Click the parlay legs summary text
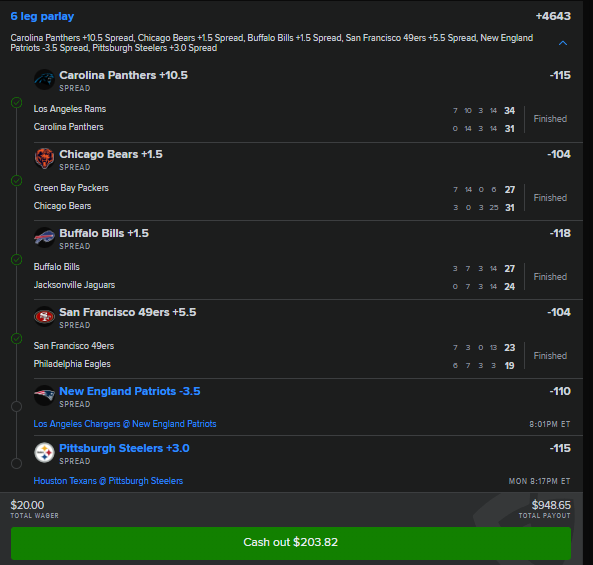The width and height of the screenshot is (593, 565). click(272, 43)
